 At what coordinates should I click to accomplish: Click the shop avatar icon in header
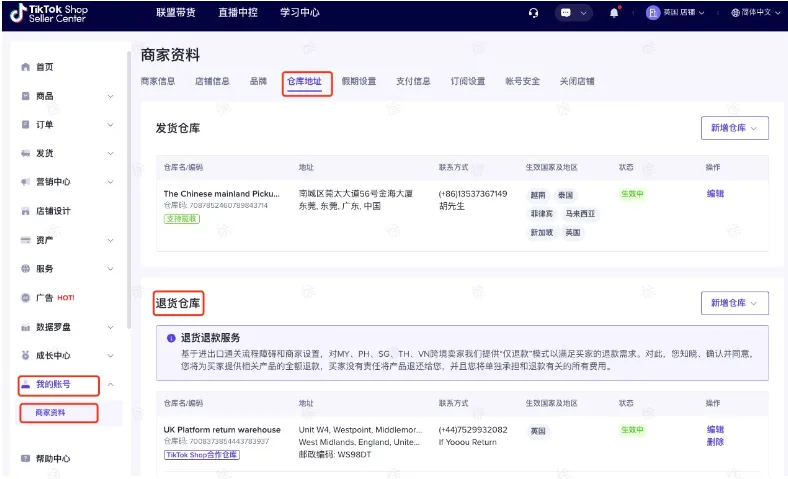tap(652, 13)
